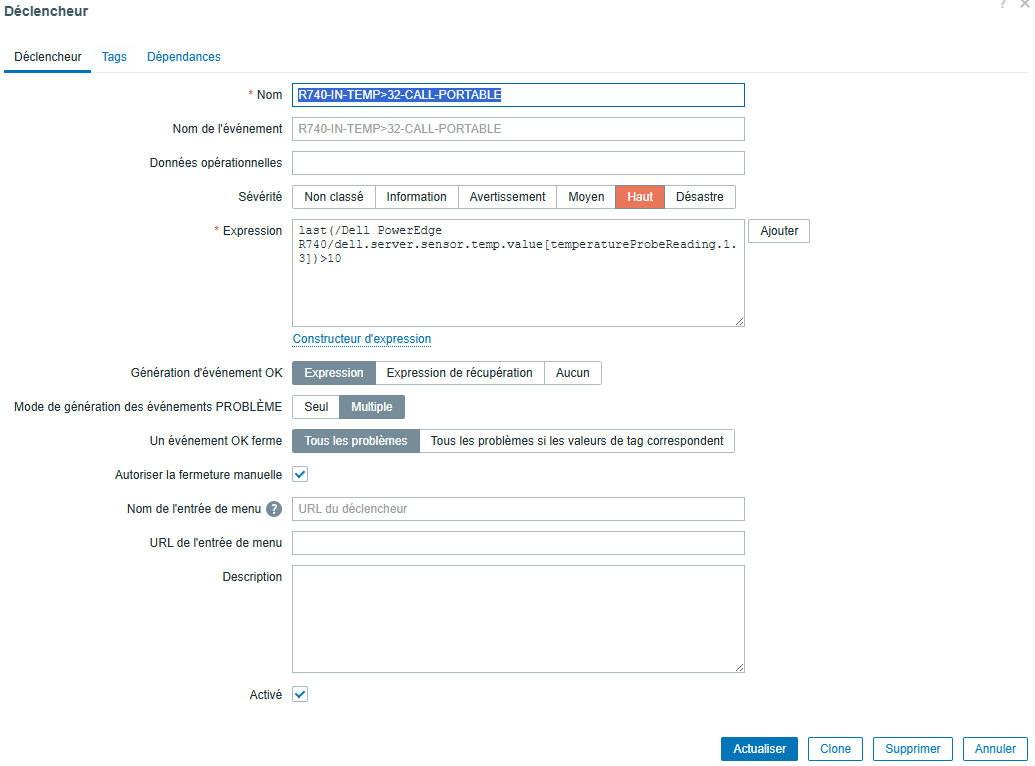
Task: Click the Ajouter expression button
Action: [x=779, y=231]
